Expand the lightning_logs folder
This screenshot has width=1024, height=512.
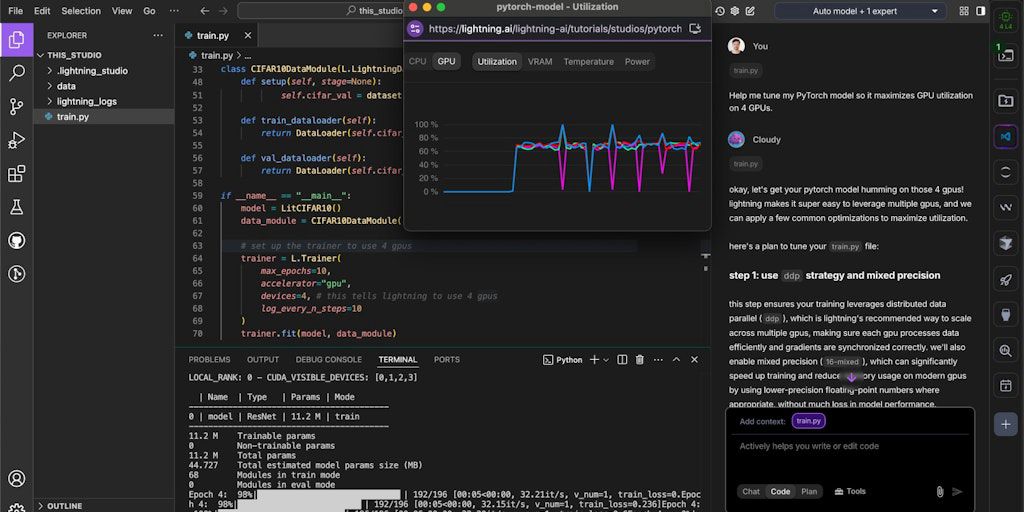coord(86,101)
